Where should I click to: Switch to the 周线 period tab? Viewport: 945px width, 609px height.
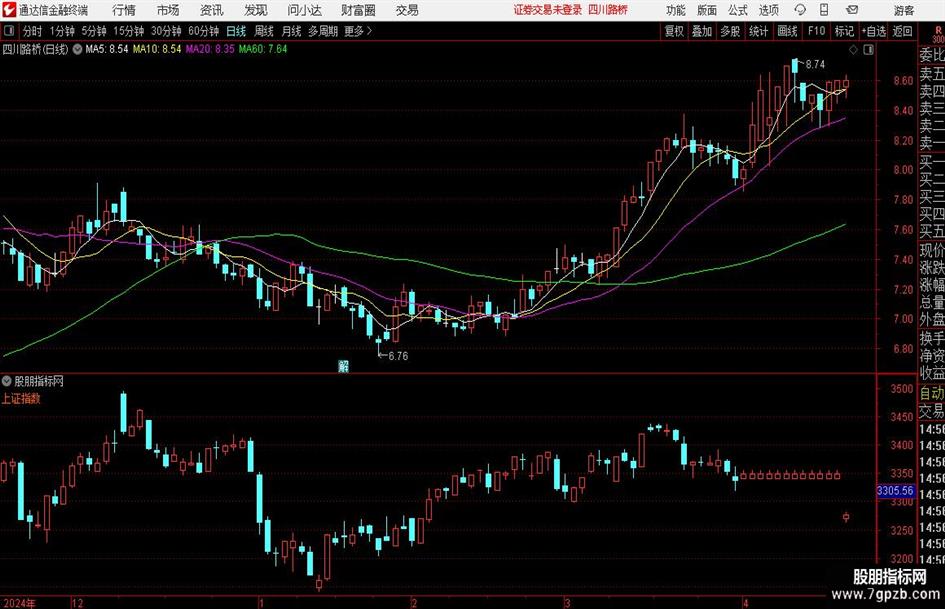tap(264, 31)
